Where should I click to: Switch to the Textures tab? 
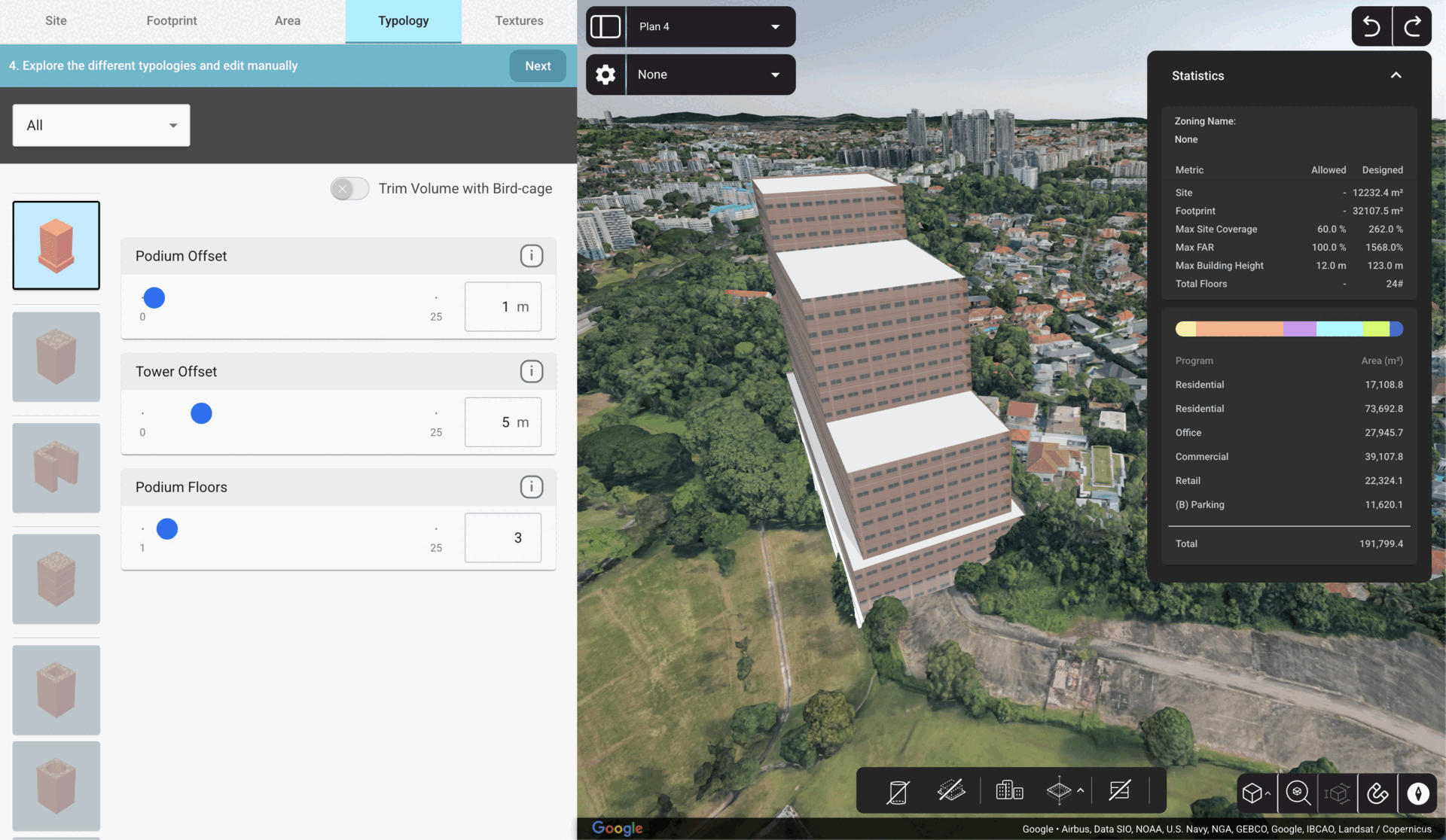pos(519,21)
